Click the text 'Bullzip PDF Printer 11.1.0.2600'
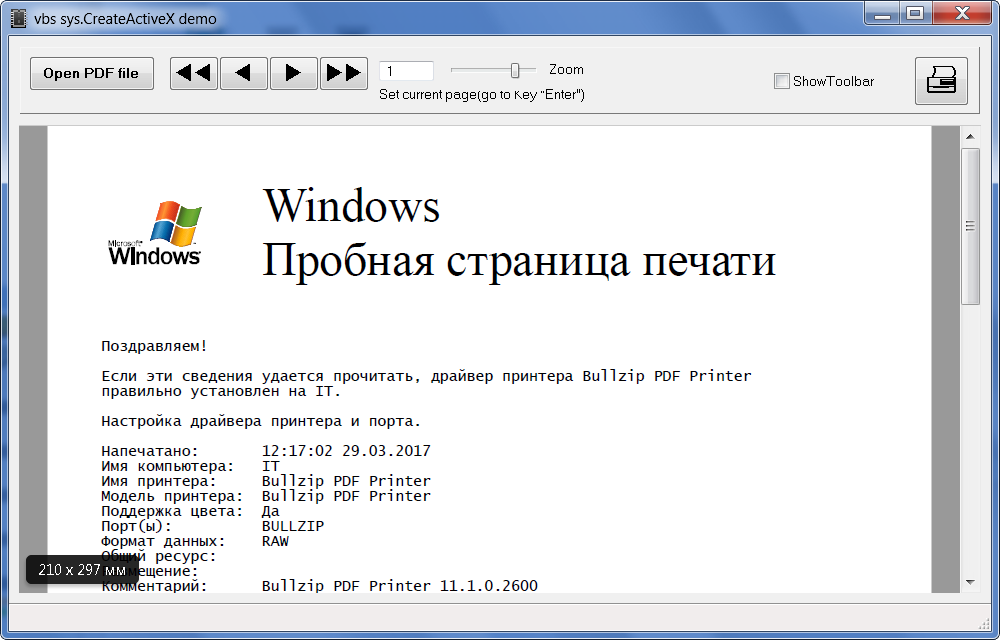 click(x=400, y=586)
